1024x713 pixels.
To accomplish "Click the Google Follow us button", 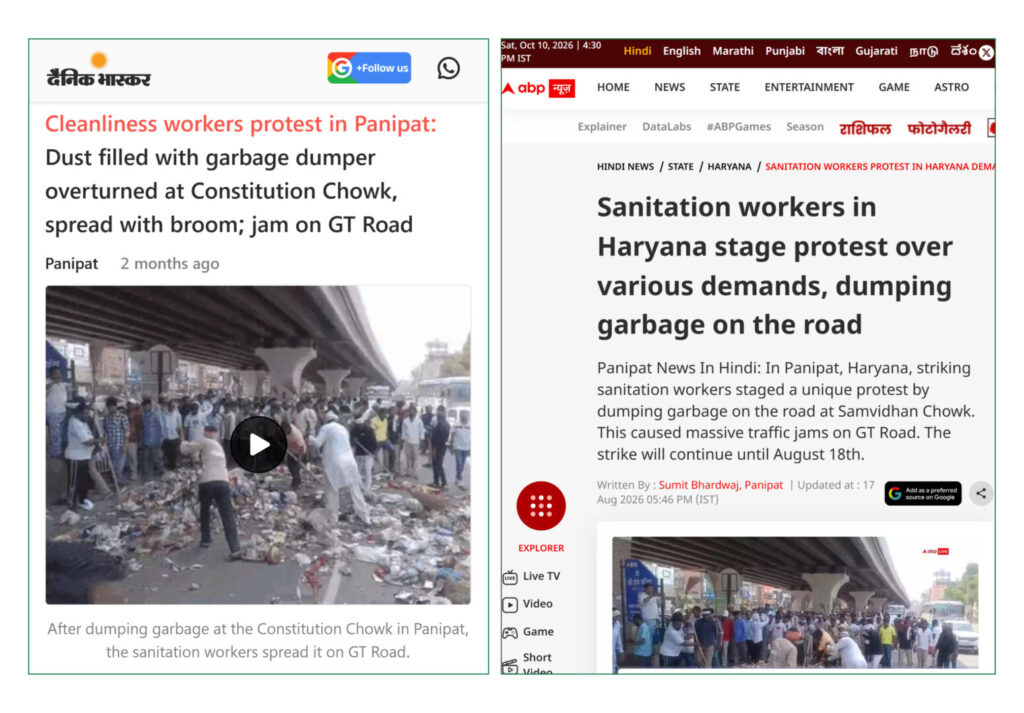I will (x=369, y=68).
